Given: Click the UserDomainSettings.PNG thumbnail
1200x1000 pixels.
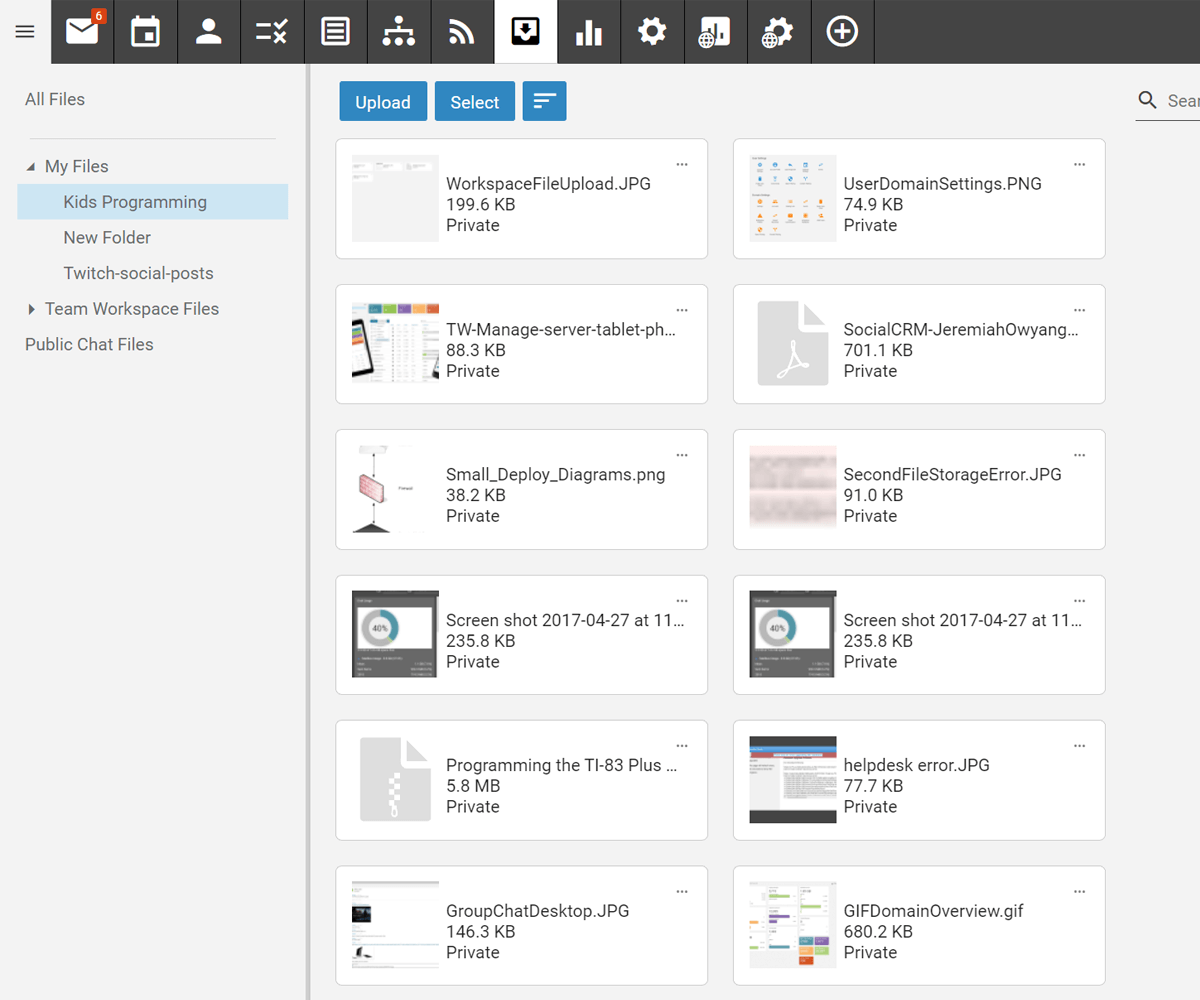Looking at the screenshot, I should 793,198.
